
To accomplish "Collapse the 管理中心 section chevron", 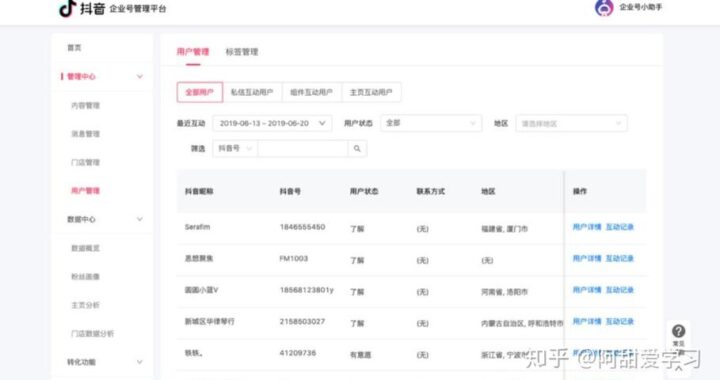I will 140,76.
